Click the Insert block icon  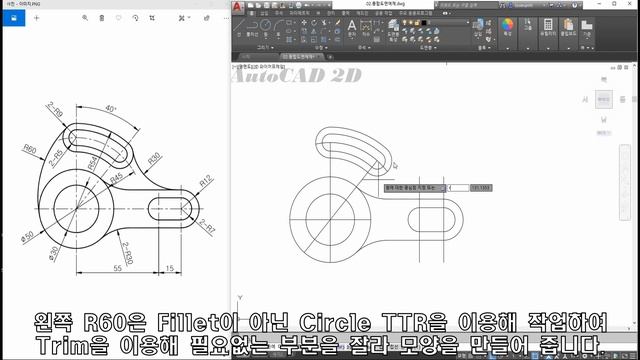point(478,28)
